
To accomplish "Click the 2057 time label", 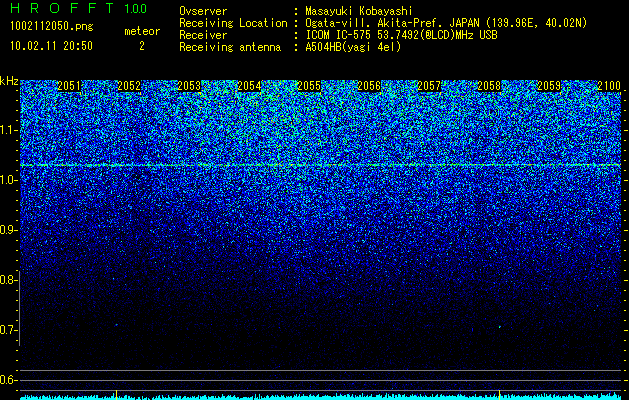I will (x=429, y=86).
